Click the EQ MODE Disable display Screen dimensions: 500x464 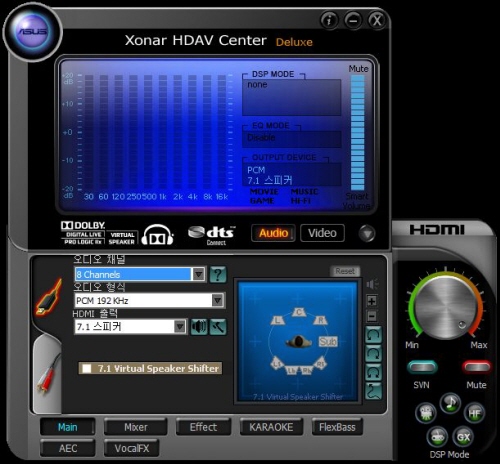292,139
